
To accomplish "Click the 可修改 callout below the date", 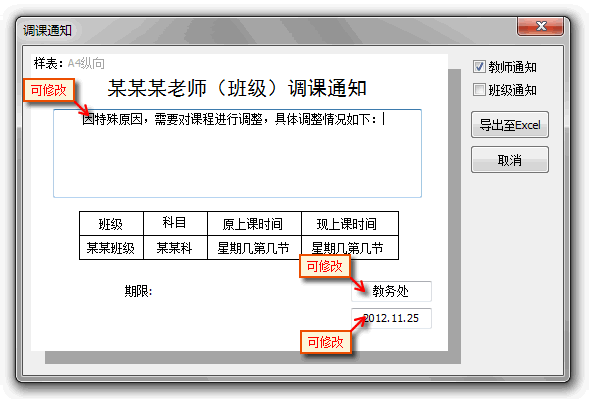I will coord(326,342).
